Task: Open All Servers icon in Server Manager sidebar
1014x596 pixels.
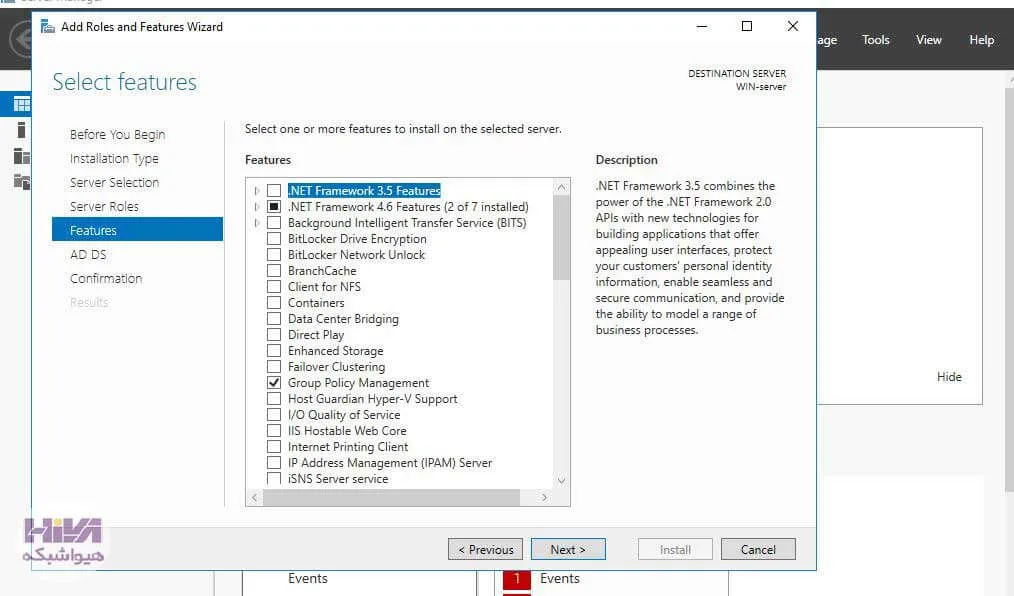Action: click(x=21, y=156)
